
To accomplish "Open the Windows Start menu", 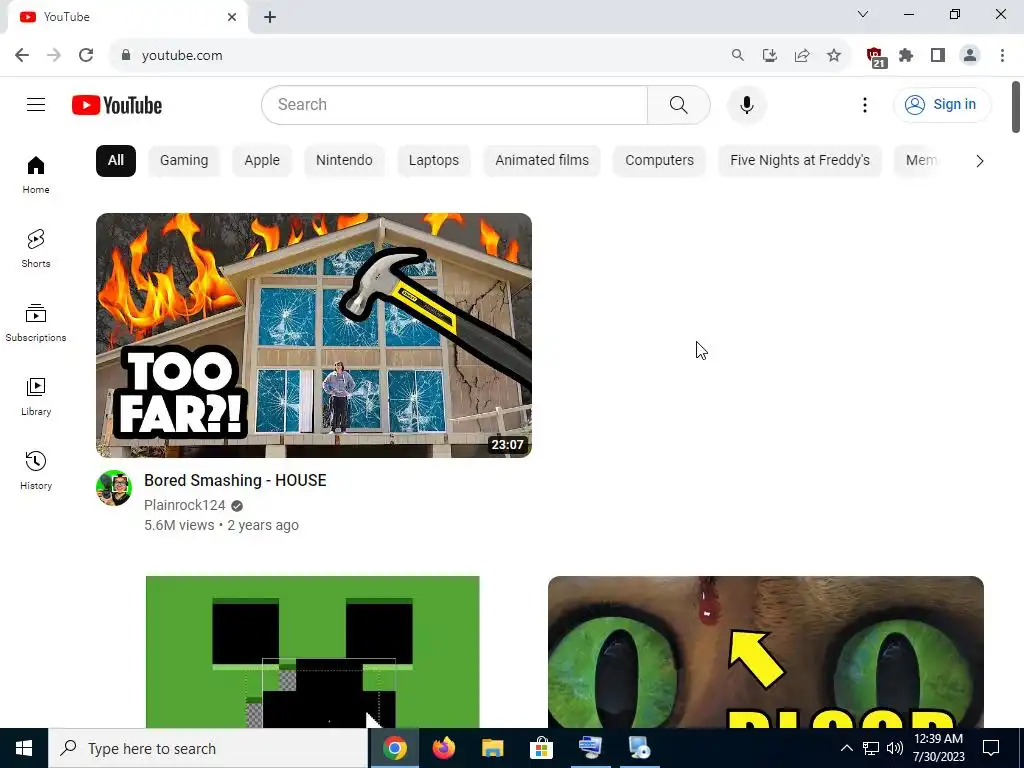I will (24, 748).
